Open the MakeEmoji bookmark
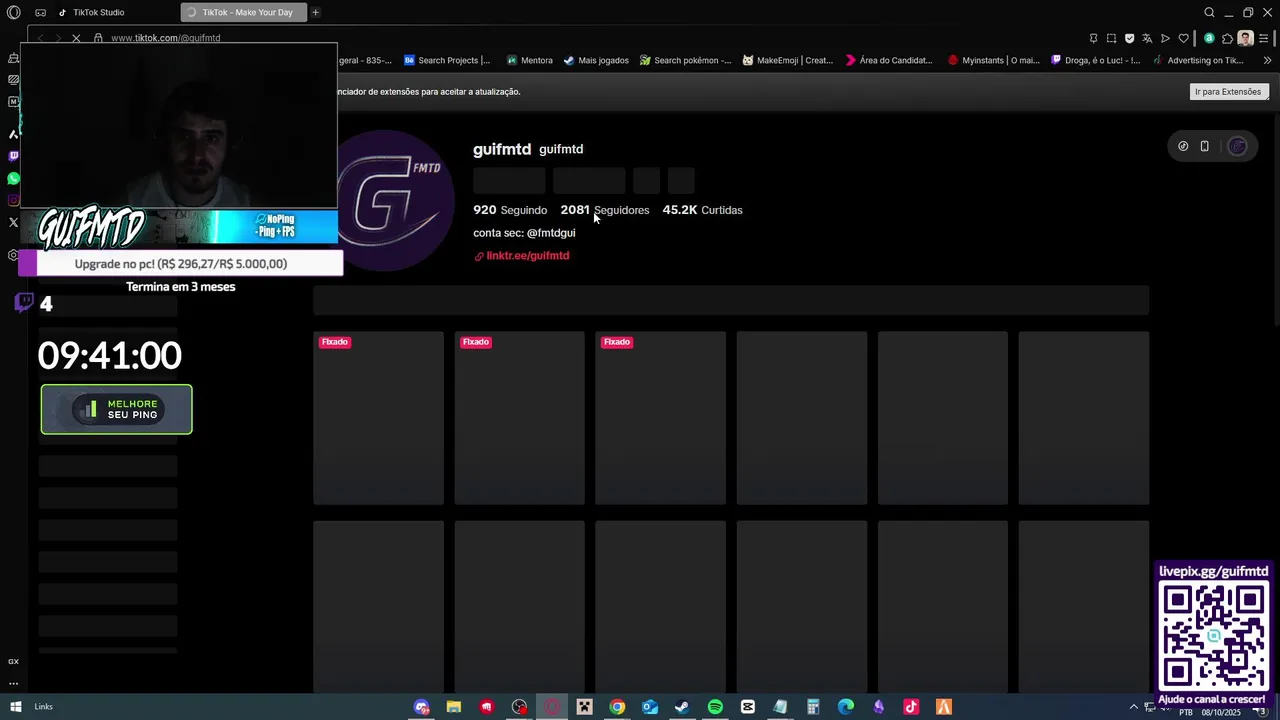This screenshot has height=720, width=1280. (x=788, y=60)
